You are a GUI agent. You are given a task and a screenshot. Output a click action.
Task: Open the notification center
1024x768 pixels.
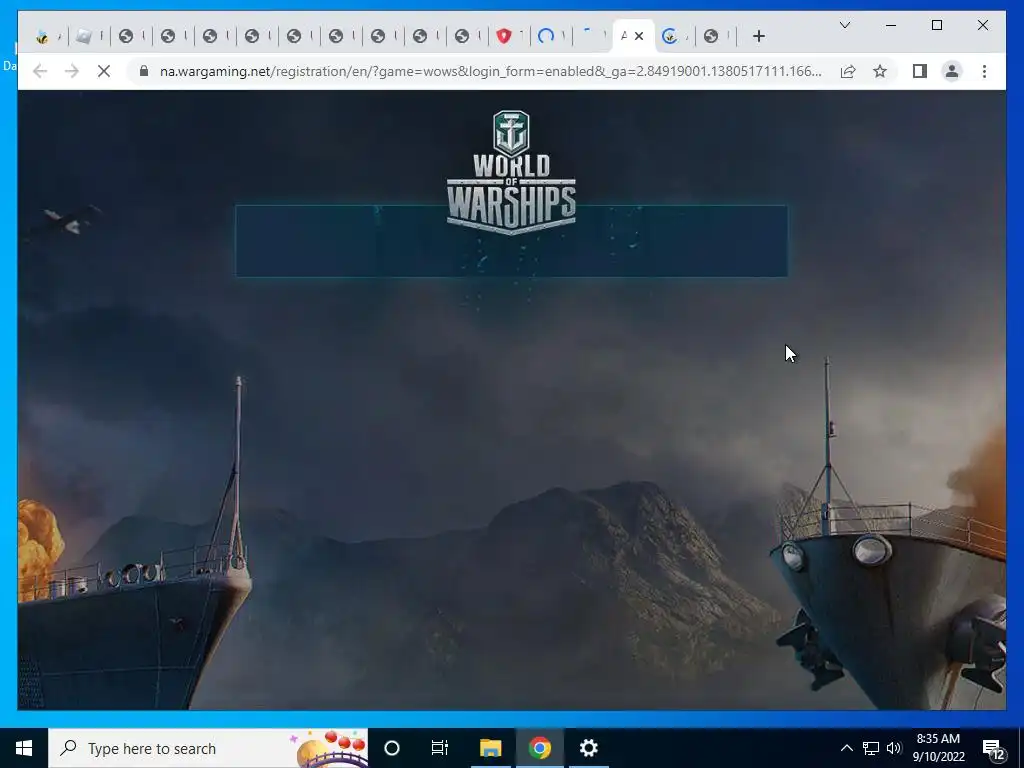993,749
